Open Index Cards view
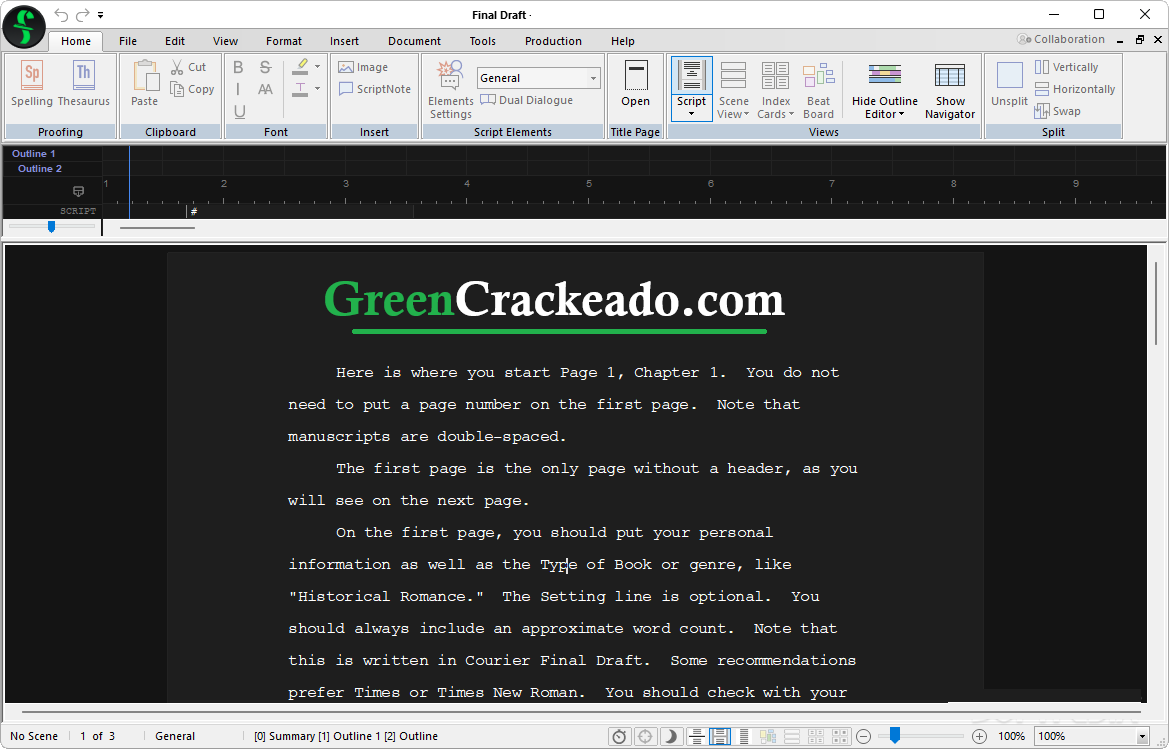 click(775, 89)
